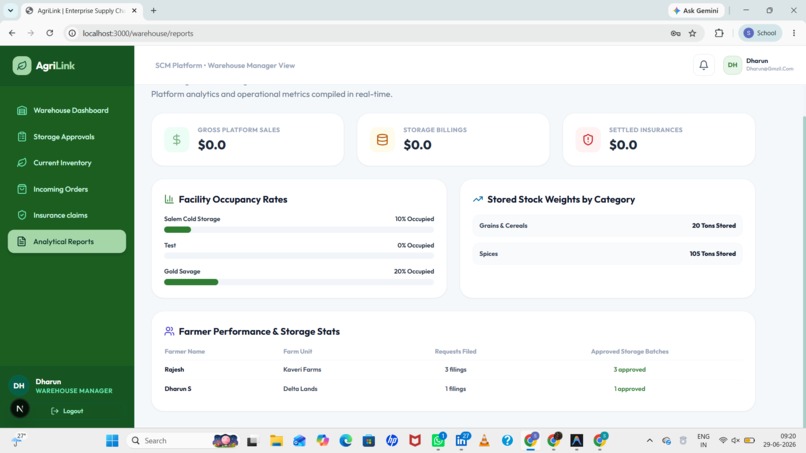Open the Chrome three-dot menu
Screen dimensions: 806x453
[794, 33]
